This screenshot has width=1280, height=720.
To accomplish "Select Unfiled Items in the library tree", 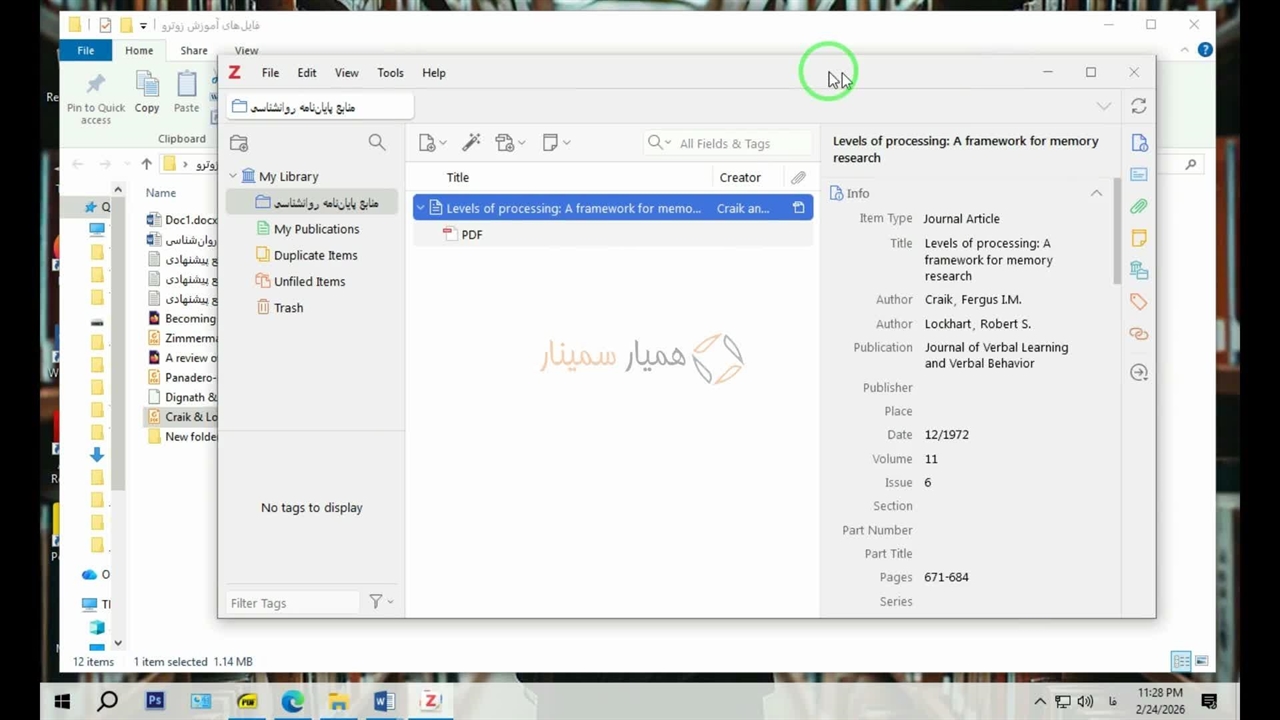I will click(x=309, y=281).
